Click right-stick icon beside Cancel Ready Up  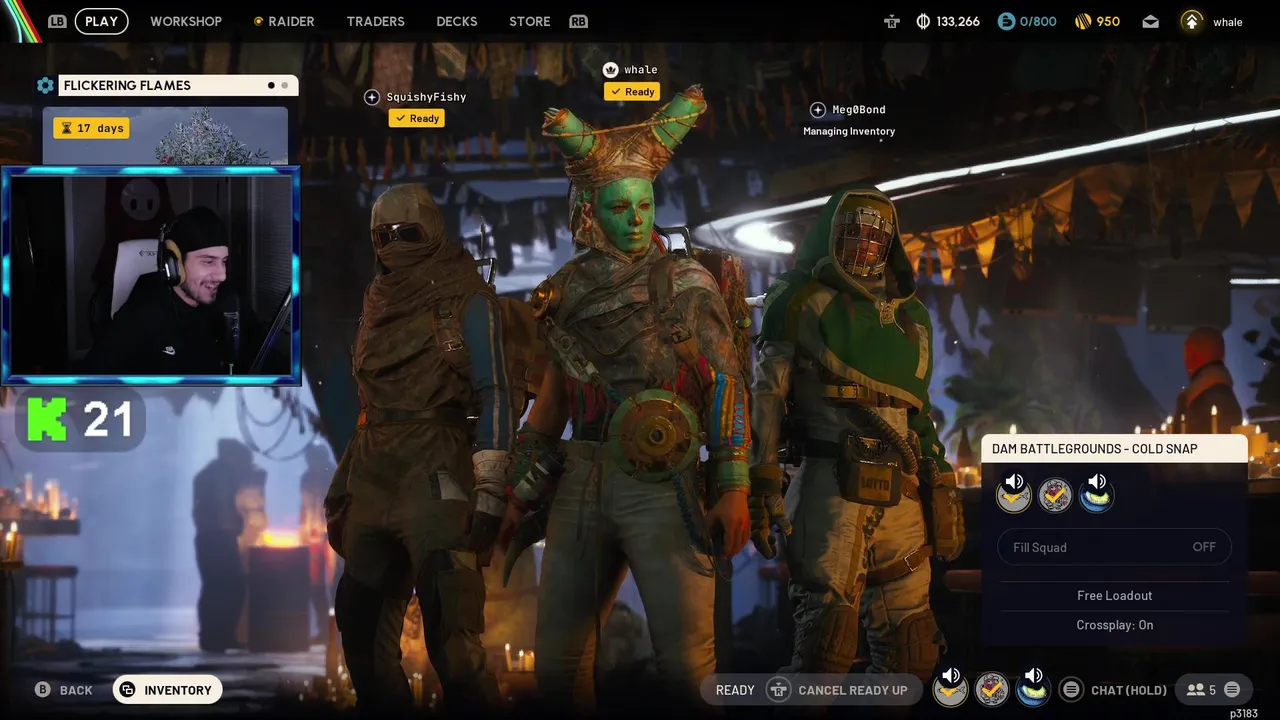tap(778, 690)
